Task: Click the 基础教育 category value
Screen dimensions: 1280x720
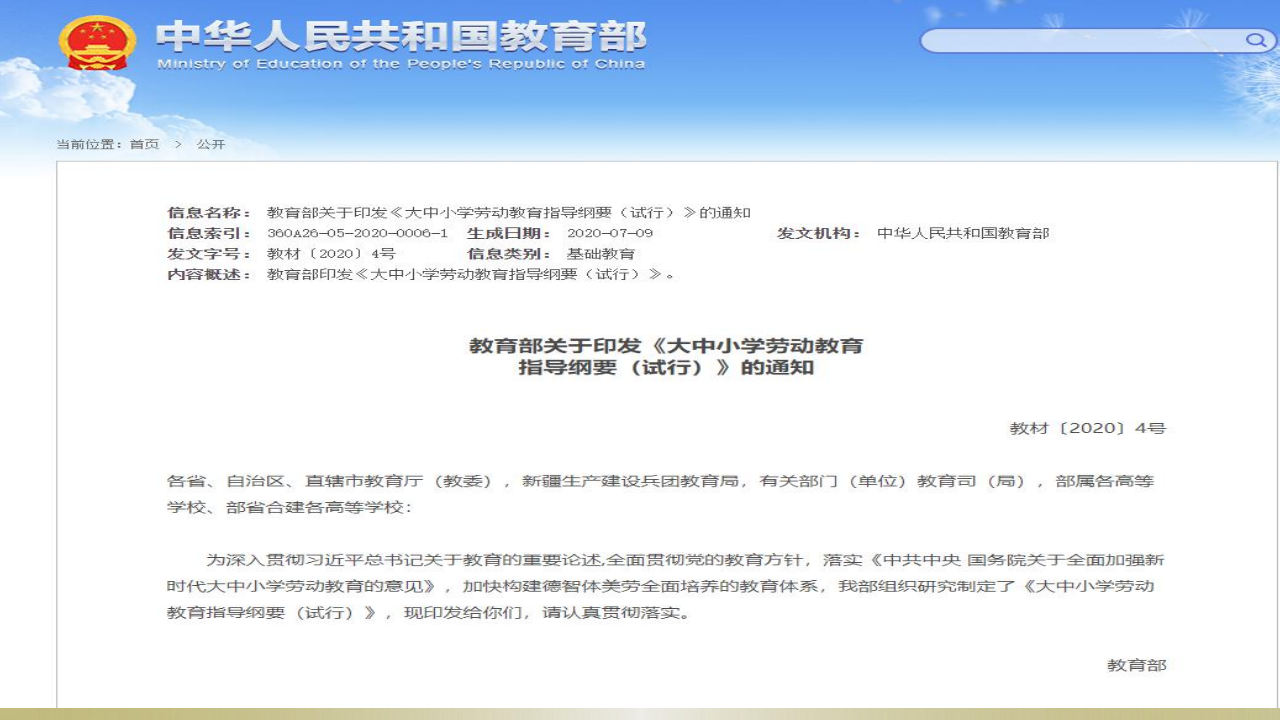Action: 601,254
